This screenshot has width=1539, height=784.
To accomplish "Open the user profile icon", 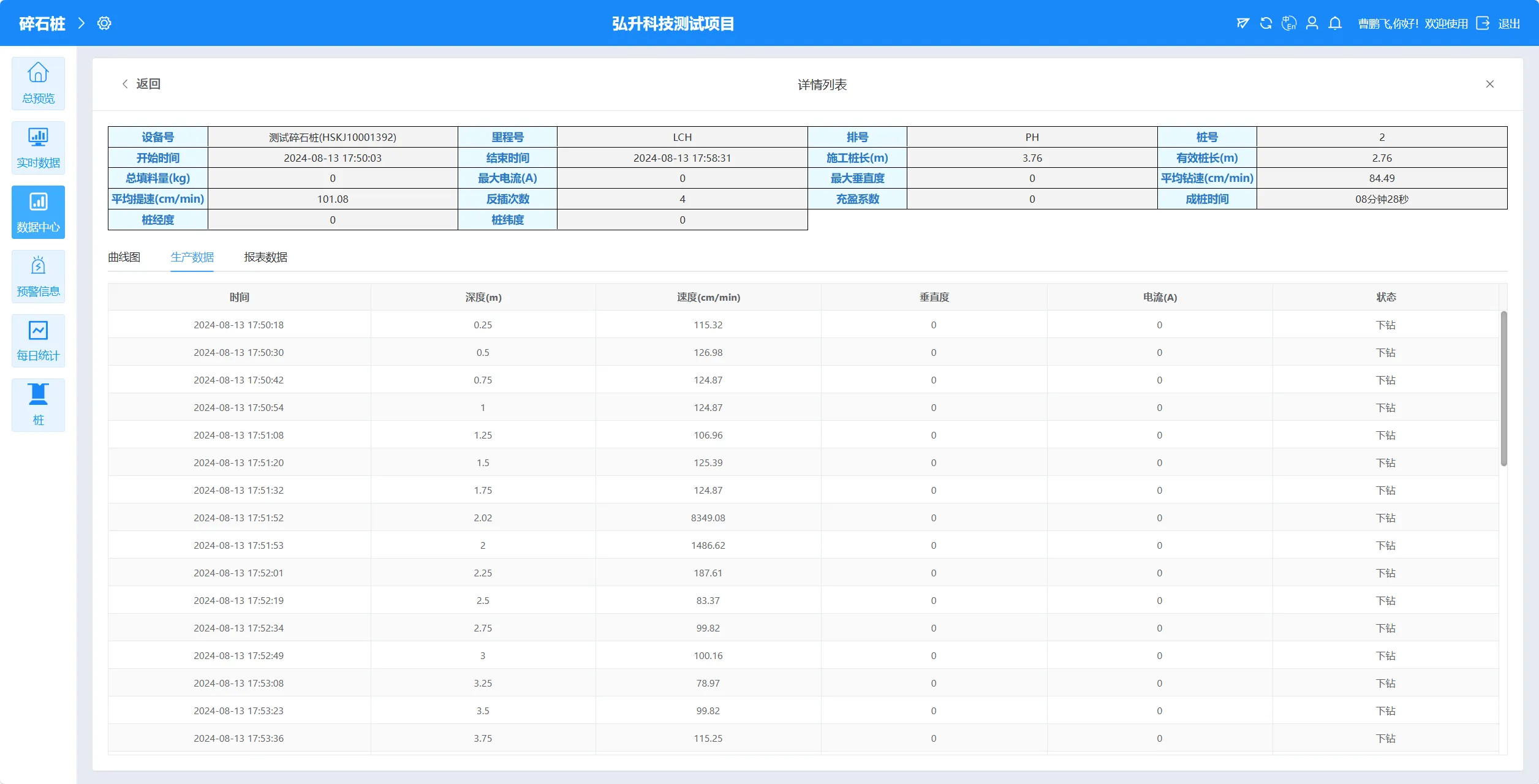I will click(x=1312, y=23).
